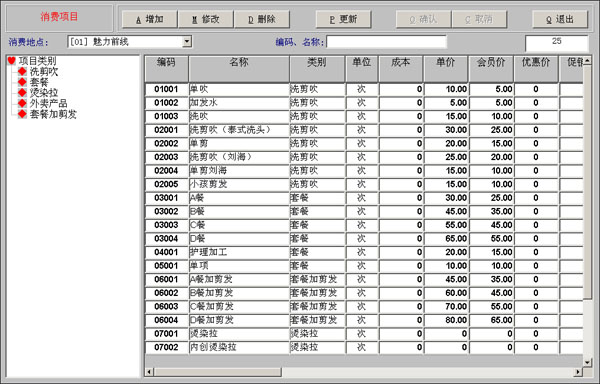Screen dimensions: 600x384
Task: Select row code 06001
Action: (166, 280)
